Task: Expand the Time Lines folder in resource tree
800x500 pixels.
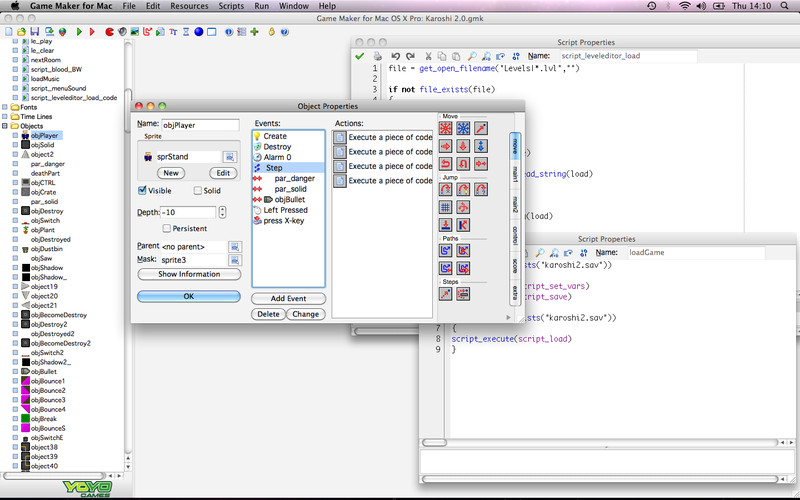Action: click(5, 116)
